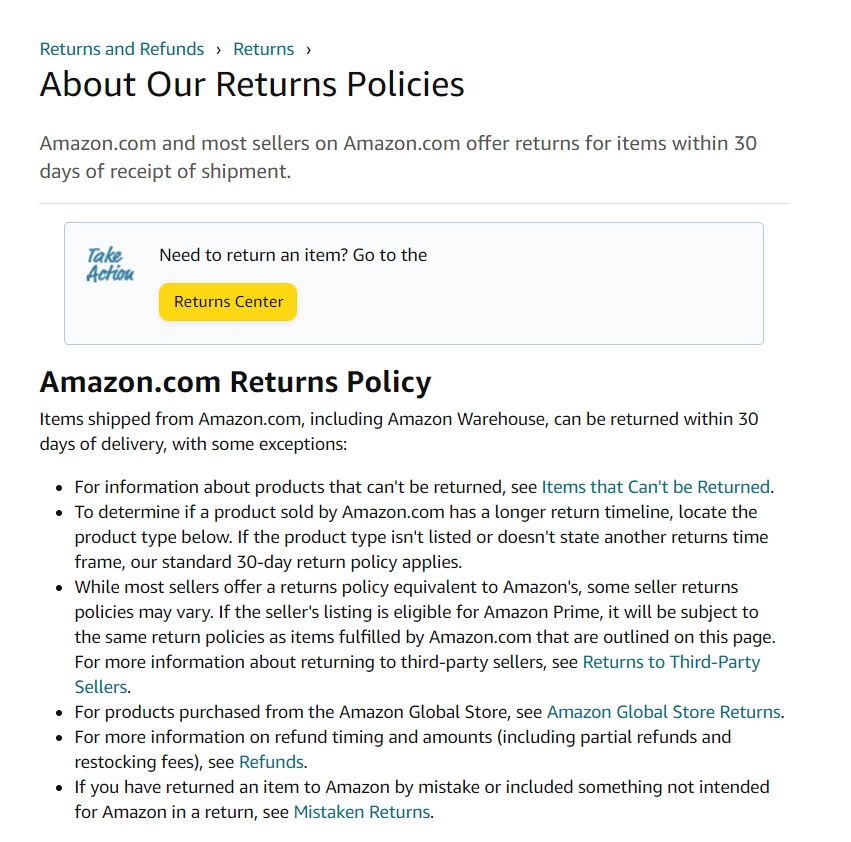Screen dimensions: 851x842
Task: Click intro paragraph about 30 days of receipt
Action: point(398,157)
